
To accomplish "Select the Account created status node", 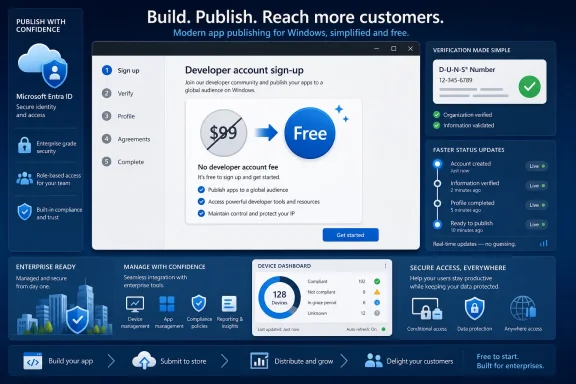I will tap(437, 164).
